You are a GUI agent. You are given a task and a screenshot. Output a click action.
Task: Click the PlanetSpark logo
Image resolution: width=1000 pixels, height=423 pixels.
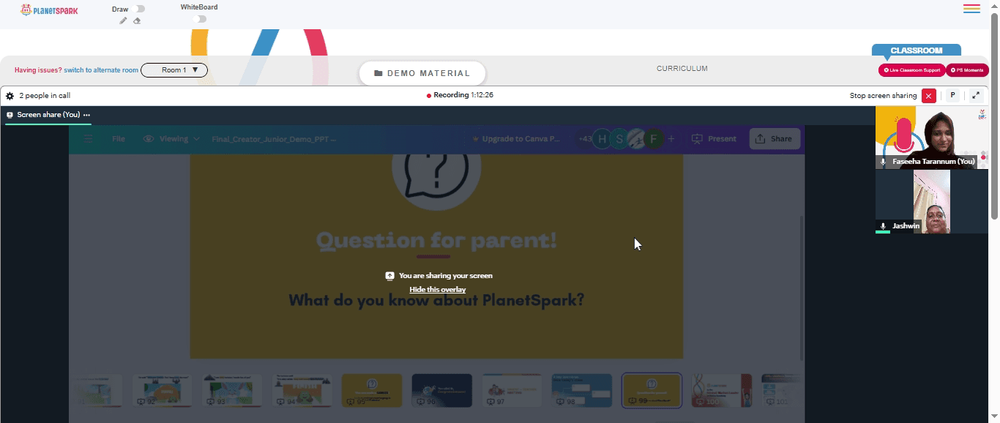click(49, 10)
